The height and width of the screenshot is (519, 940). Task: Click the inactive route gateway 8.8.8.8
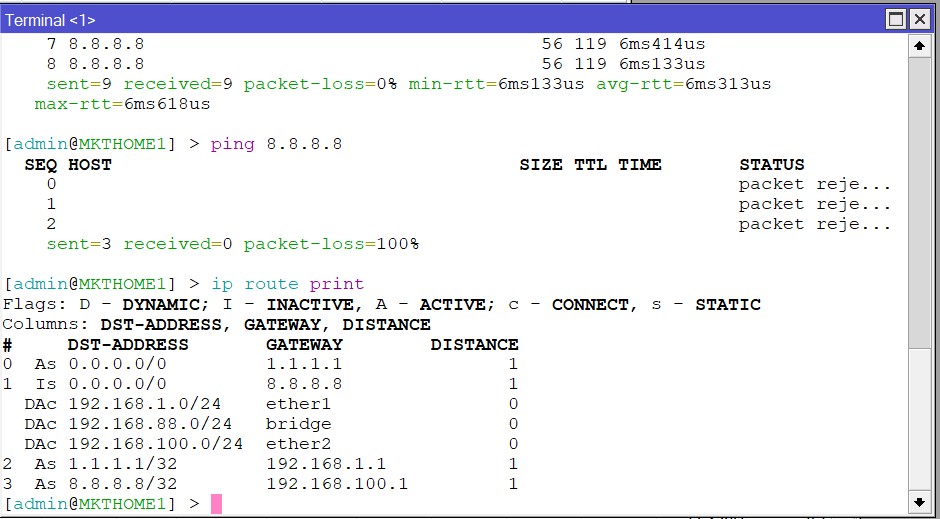304,384
